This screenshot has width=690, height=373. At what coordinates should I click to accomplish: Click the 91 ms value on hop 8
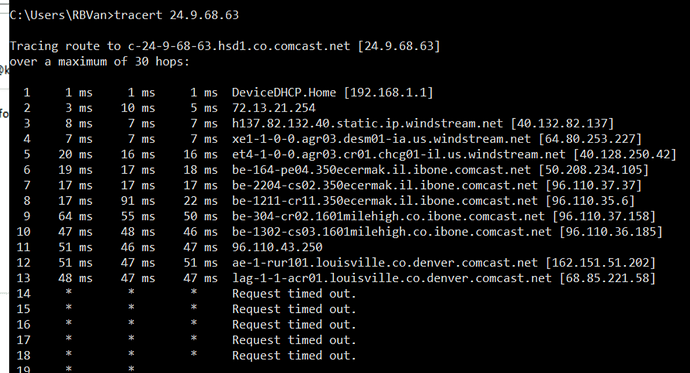pos(138,201)
